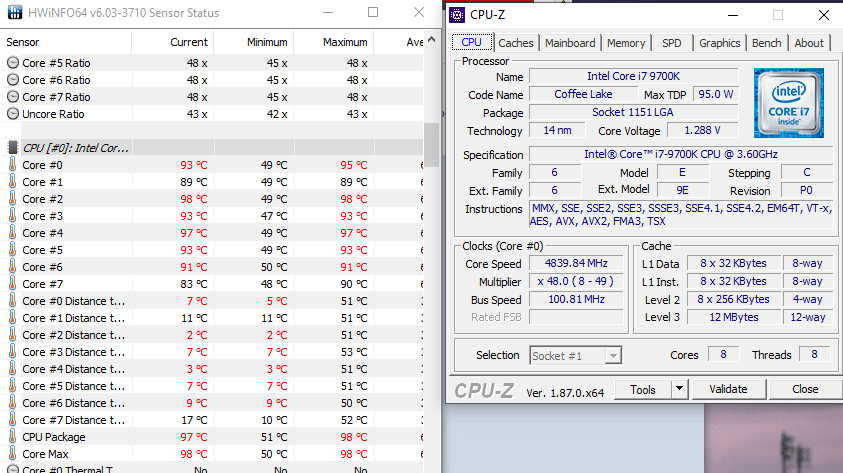The image size is (843, 473).
Task: Click the Core Voltage 1.288 V value
Action: 702,130
